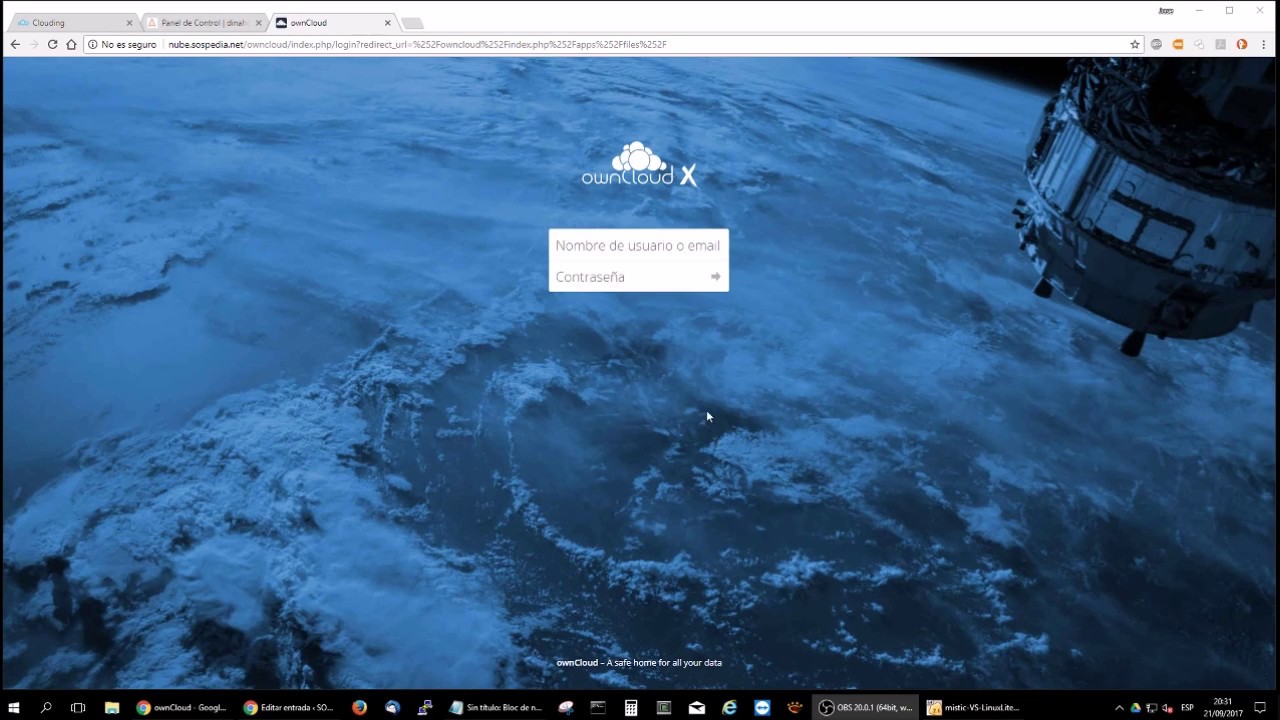Switch to ownCloud - Google Chrome window

tap(182, 707)
